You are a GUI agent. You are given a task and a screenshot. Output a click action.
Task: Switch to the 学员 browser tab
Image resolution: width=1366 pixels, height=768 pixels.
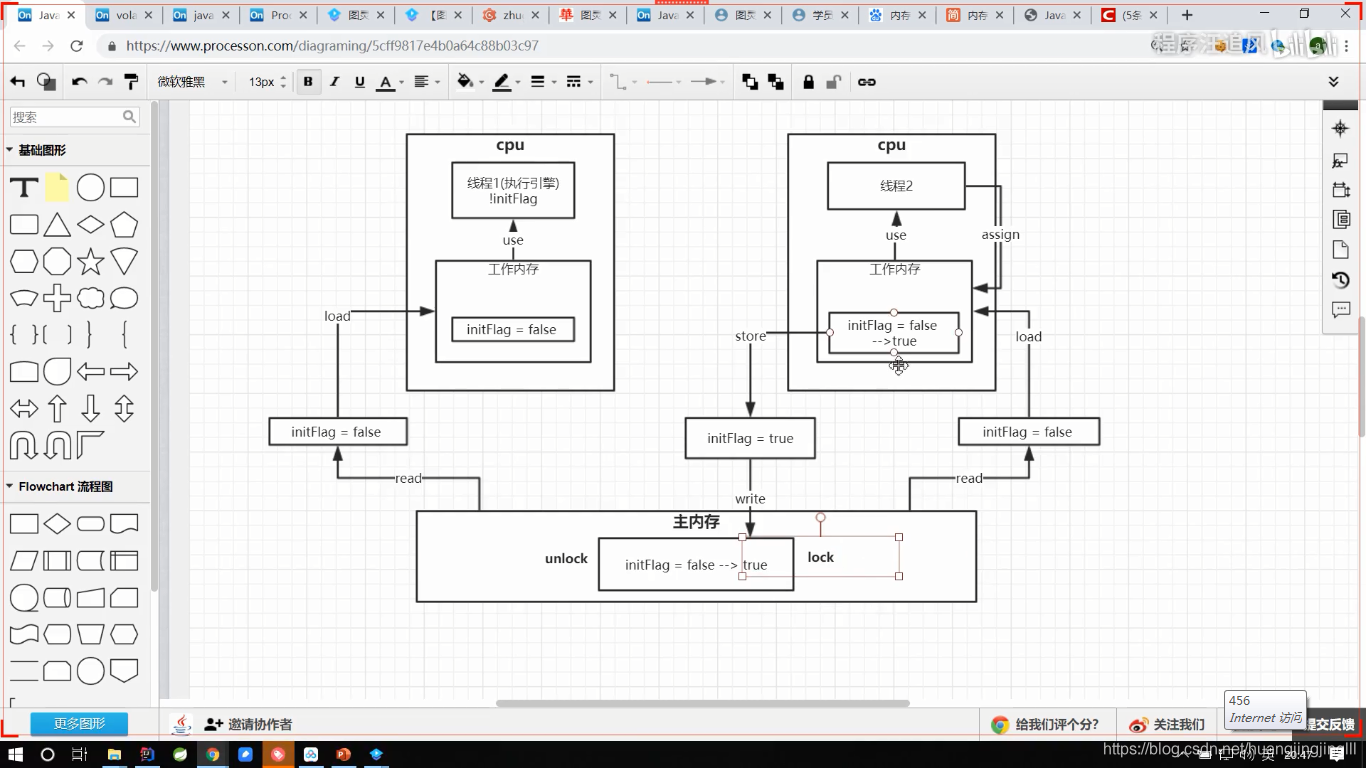822,15
